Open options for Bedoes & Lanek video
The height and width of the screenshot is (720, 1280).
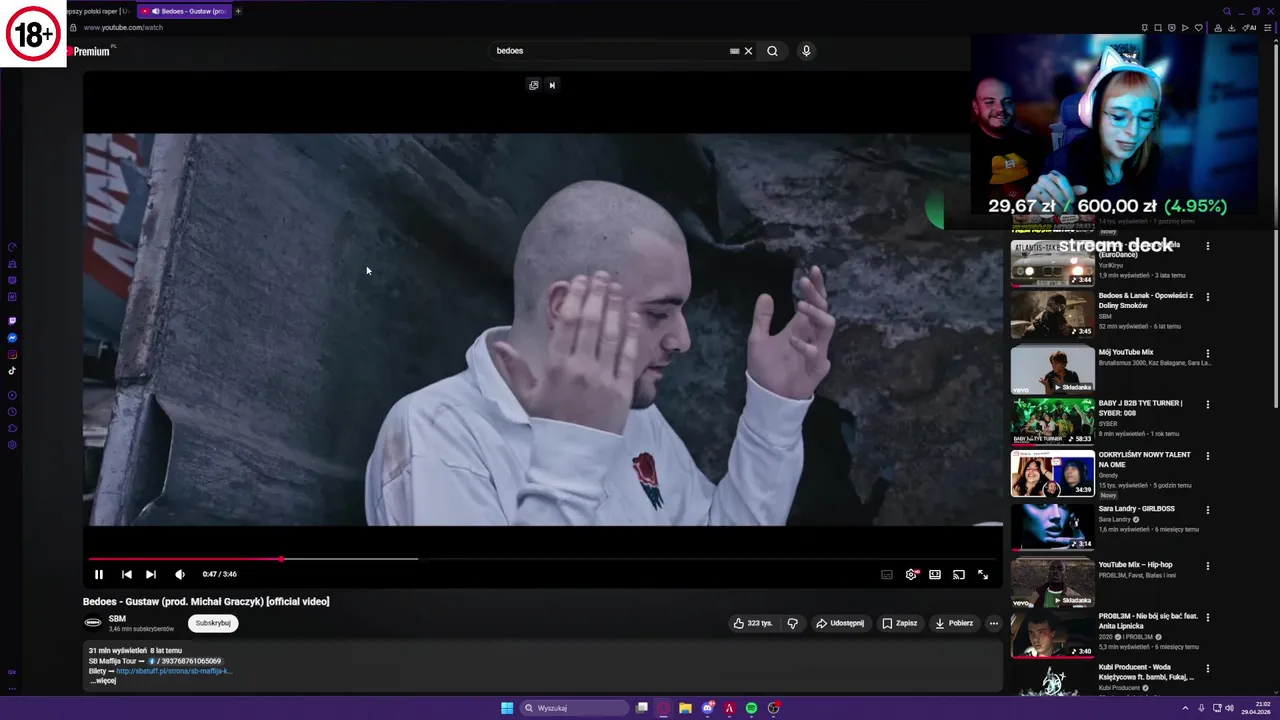(x=1207, y=297)
